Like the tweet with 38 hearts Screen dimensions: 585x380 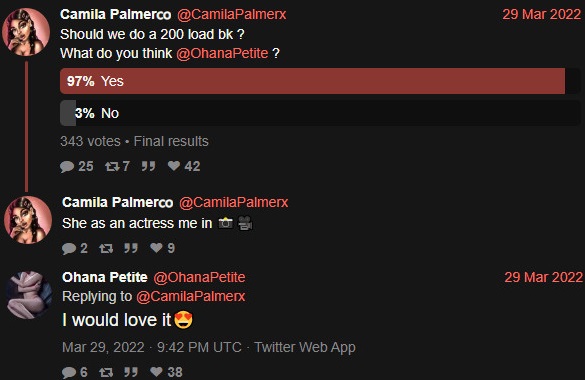(156, 371)
